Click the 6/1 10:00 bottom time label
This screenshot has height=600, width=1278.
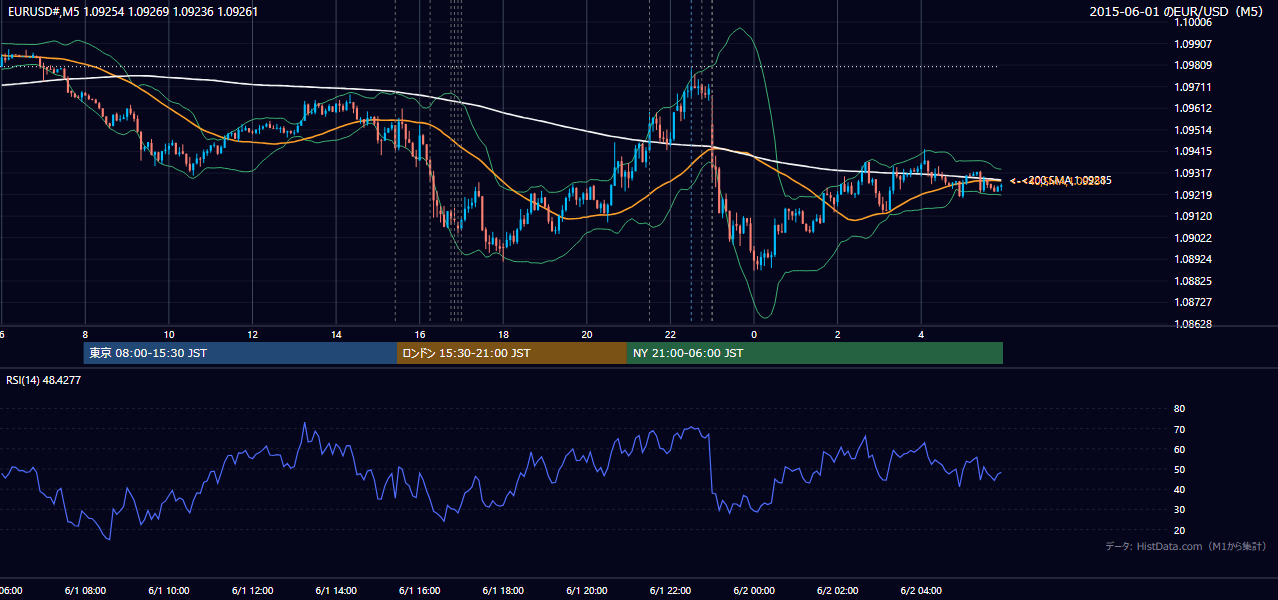(x=169, y=590)
